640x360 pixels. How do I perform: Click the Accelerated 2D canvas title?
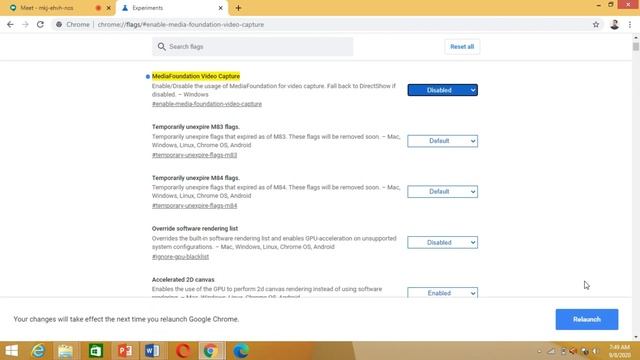[x=183, y=280]
